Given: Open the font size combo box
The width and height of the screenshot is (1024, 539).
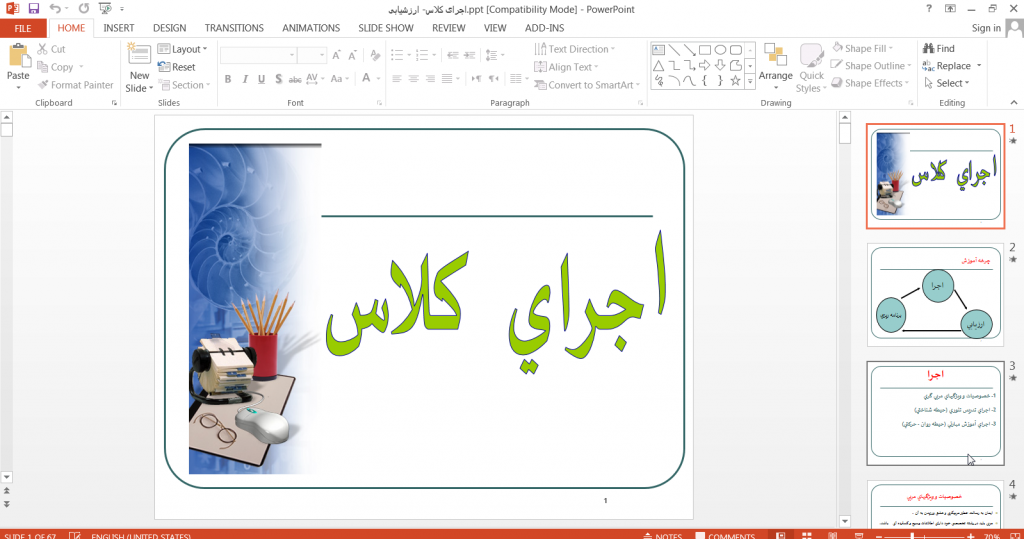Looking at the screenshot, I should tap(312, 56).
